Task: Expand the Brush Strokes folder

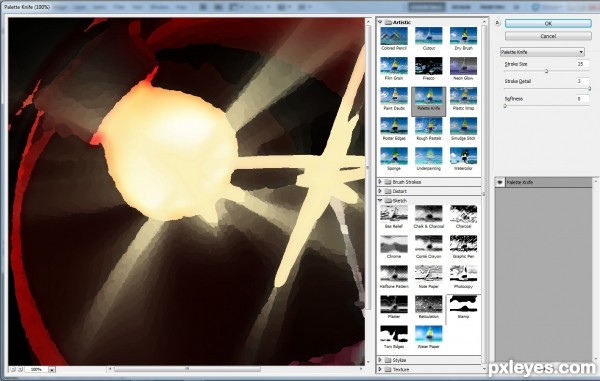Action: coord(380,182)
